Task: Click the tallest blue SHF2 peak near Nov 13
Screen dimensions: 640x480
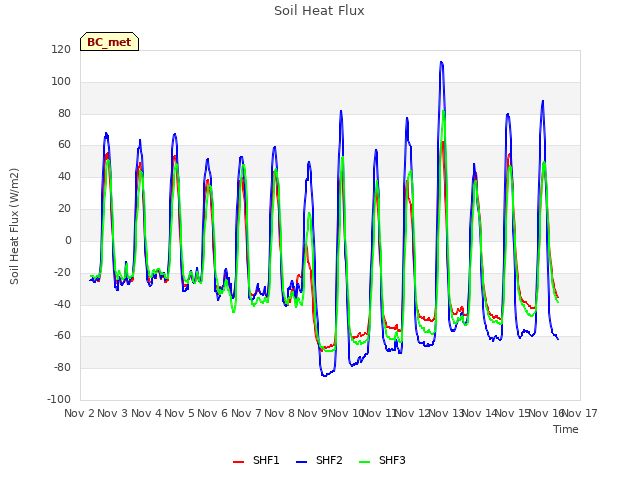Action: coord(441,62)
